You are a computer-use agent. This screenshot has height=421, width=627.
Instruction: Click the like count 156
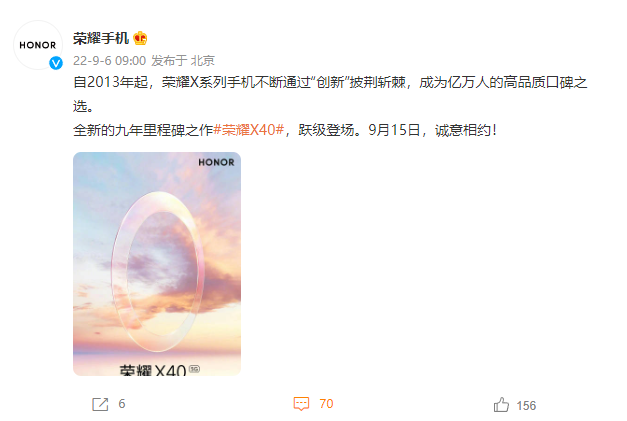526,406
